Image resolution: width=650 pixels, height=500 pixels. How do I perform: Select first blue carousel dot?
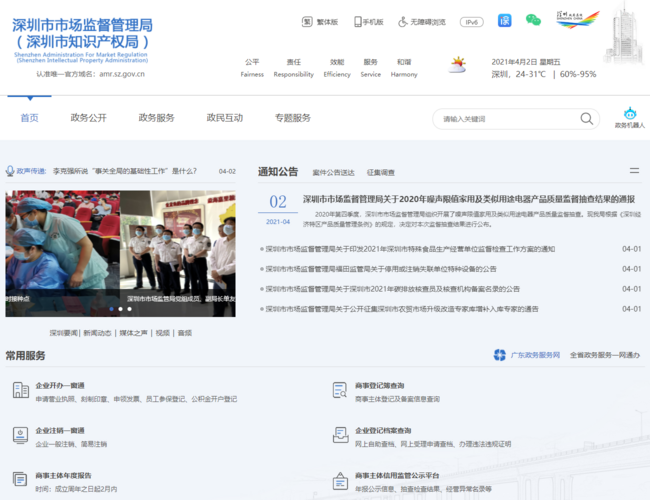112,309
